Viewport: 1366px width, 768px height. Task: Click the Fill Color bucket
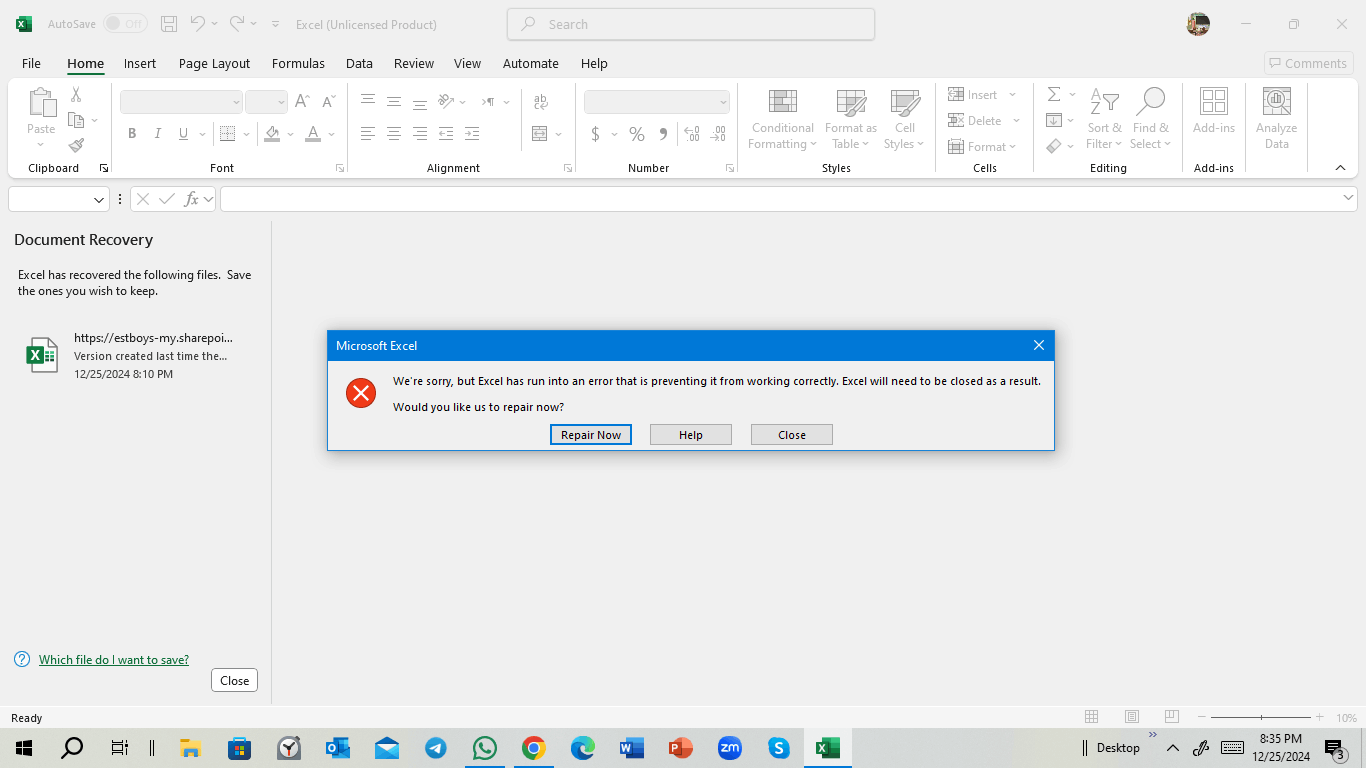point(273,134)
